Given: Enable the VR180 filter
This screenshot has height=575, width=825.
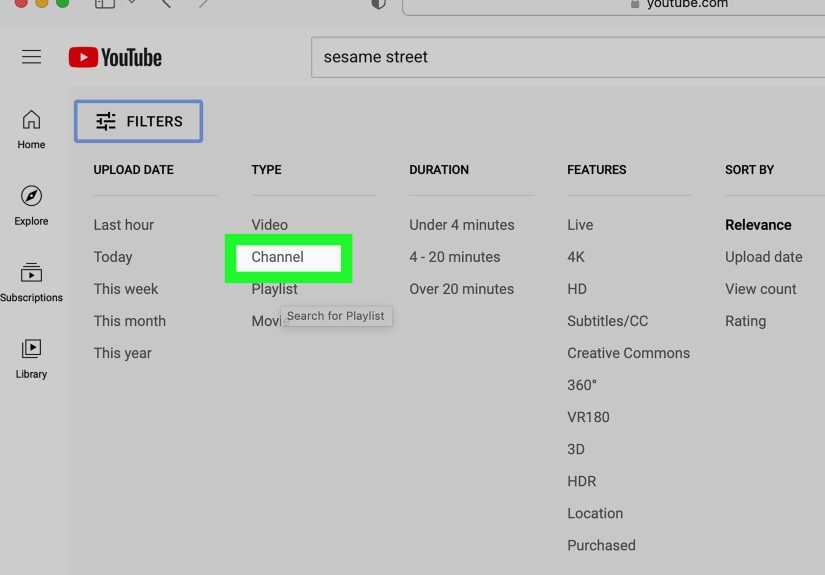Looking at the screenshot, I should pyautogui.click(x=588, y=417).
